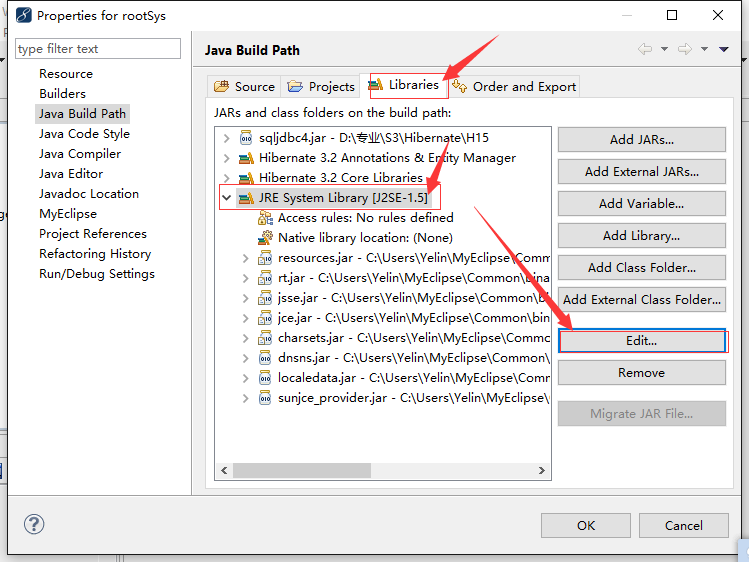Select Javadoc Location category
Viewport: 749px width, 562px height.
89,194
